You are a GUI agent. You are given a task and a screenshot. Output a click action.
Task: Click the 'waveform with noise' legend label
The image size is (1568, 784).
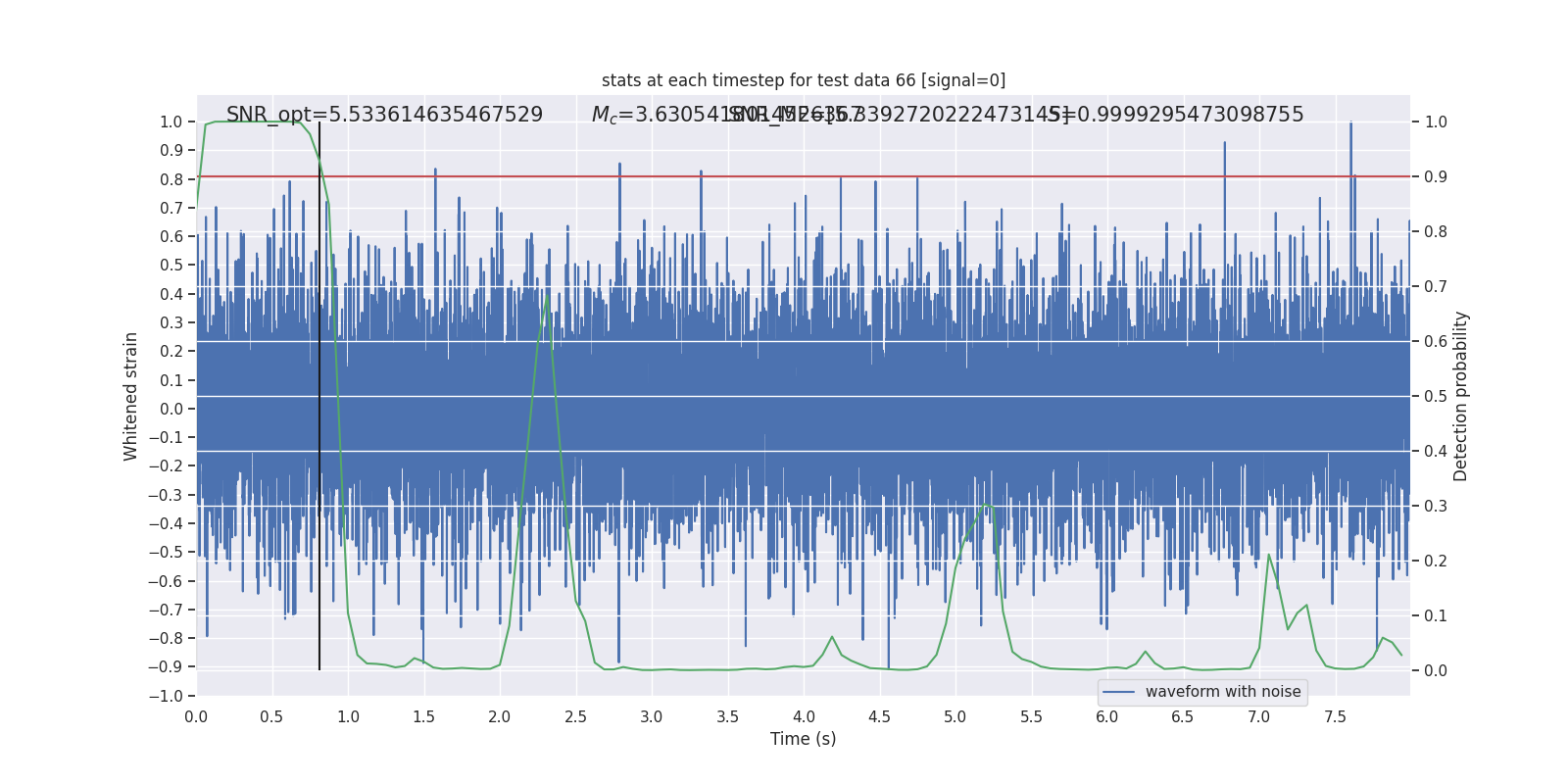pyautogui.click(x=1223, y=692)
